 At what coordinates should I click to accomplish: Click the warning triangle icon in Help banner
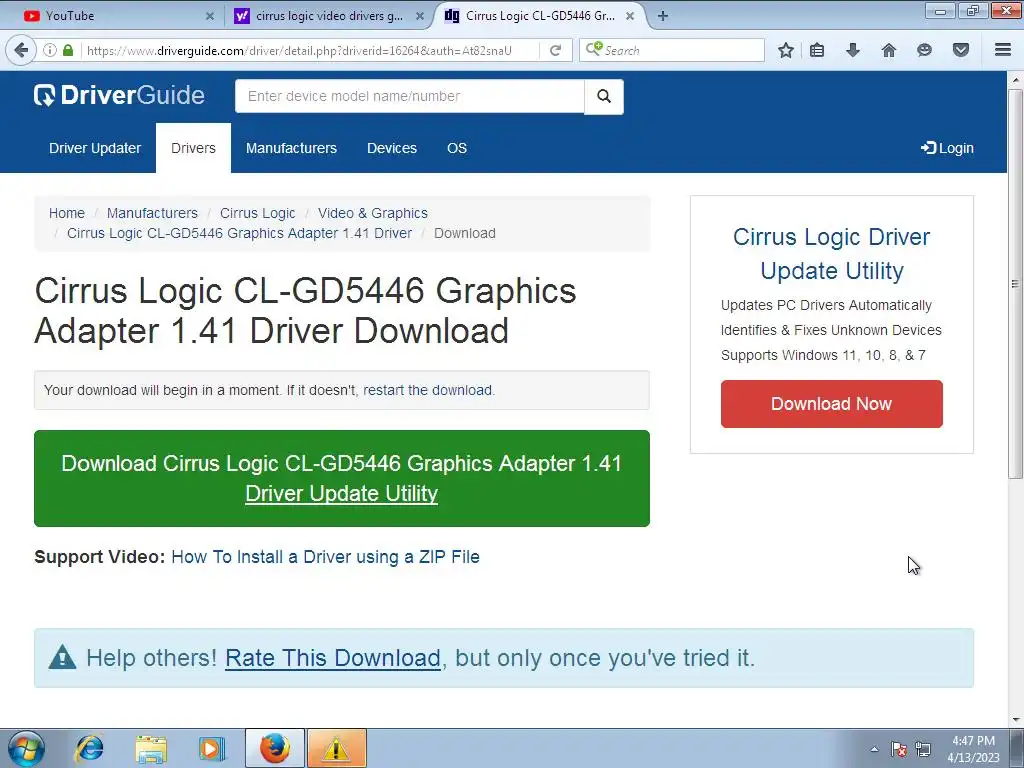point(63,657)
